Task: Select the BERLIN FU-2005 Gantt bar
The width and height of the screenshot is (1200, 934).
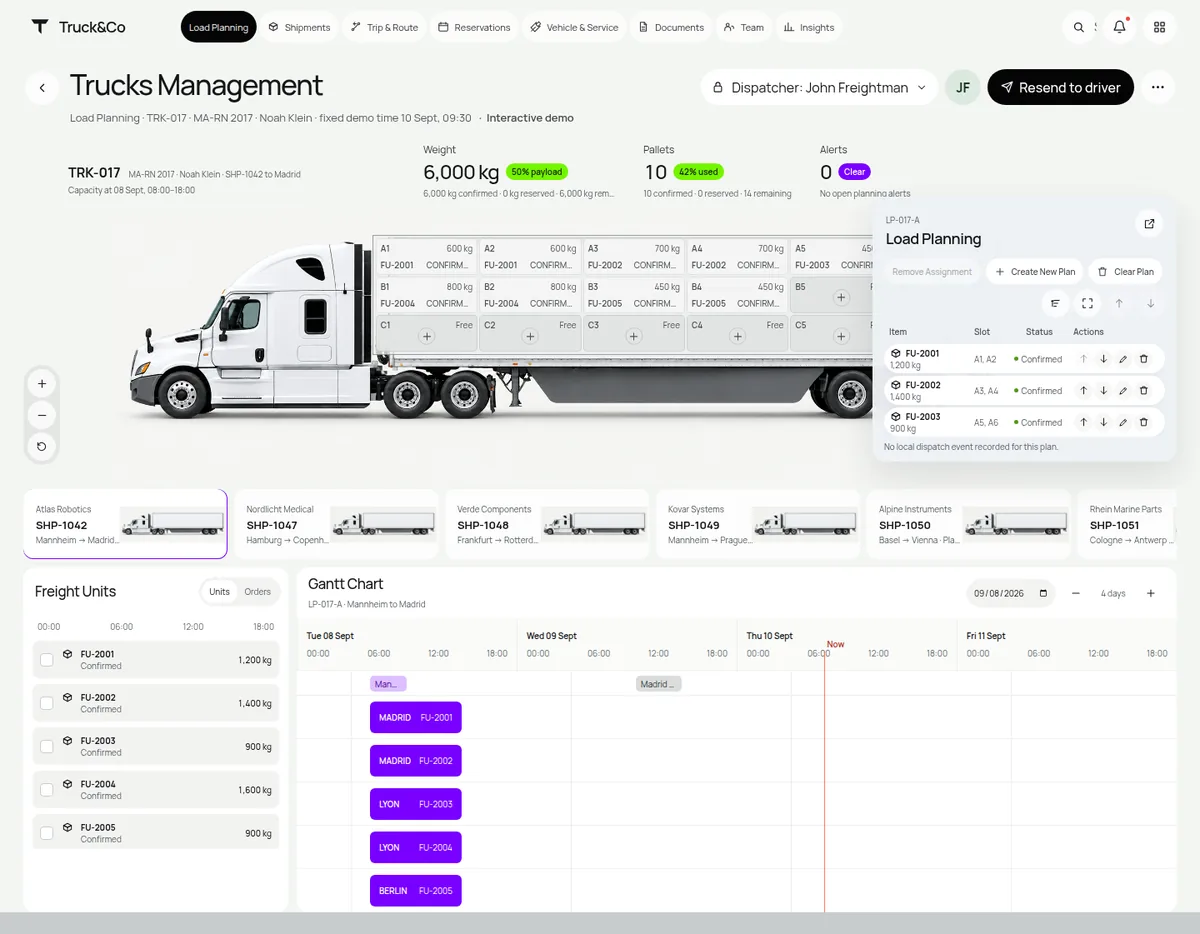Action: point(416,891)
